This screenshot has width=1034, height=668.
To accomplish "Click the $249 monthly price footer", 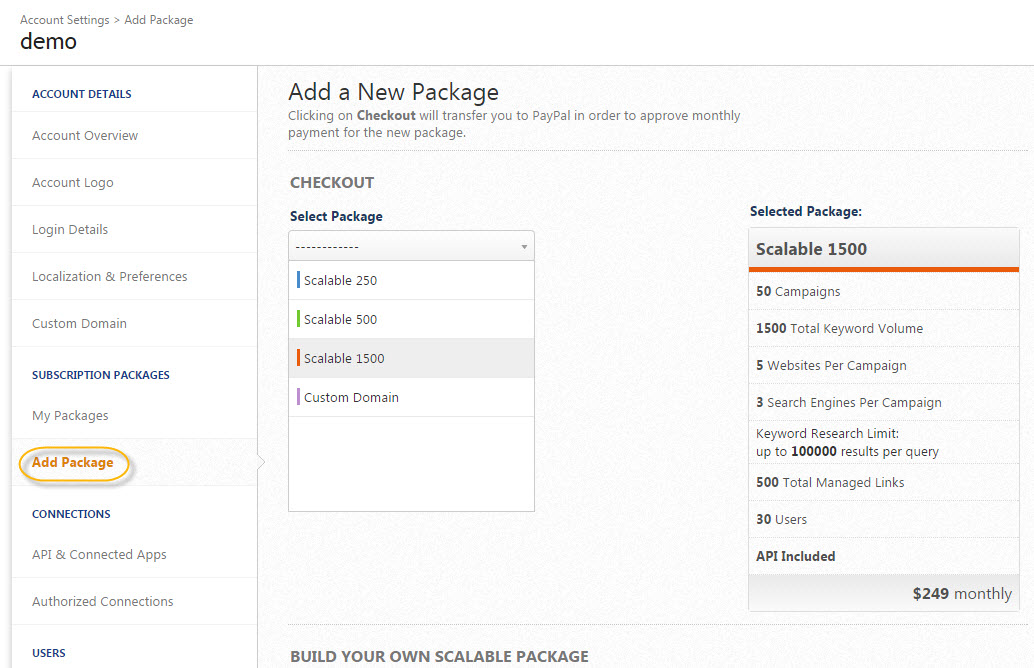I will point(962,593).
